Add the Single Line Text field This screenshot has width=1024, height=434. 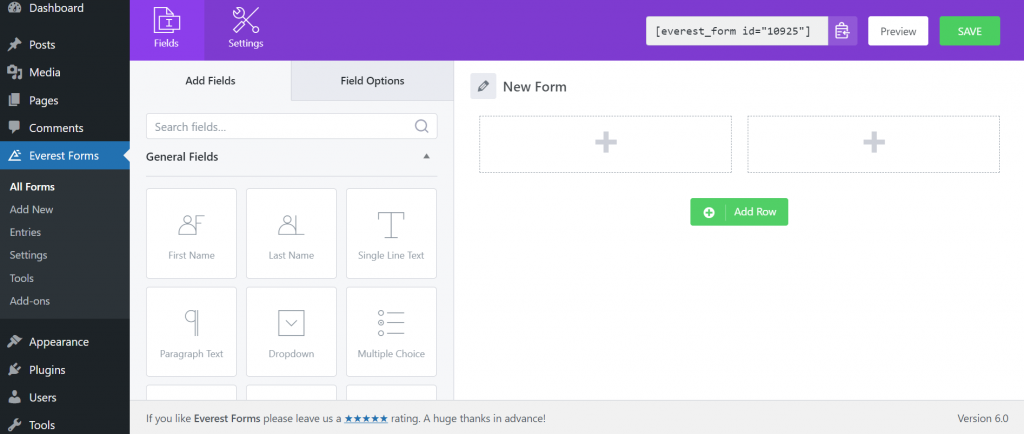point(391,234)
